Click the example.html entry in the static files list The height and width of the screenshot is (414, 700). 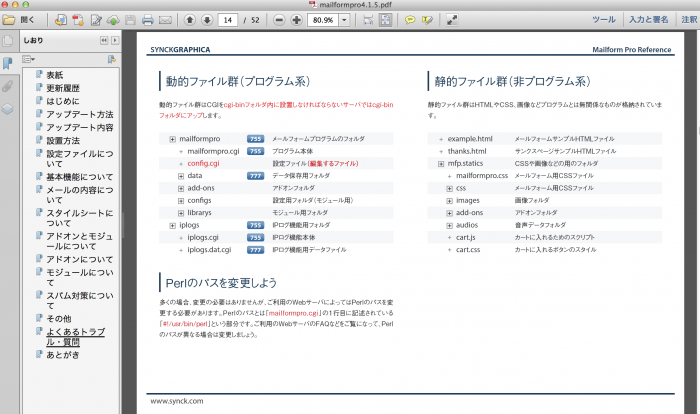[x=470, y=139]
